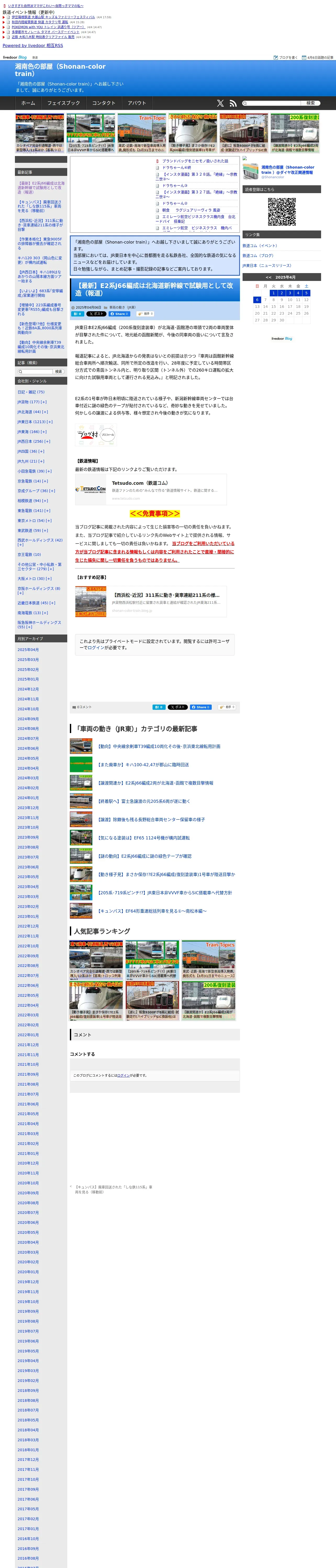
Task: Click the QR code for reader registration
Action: coord(282,212)
